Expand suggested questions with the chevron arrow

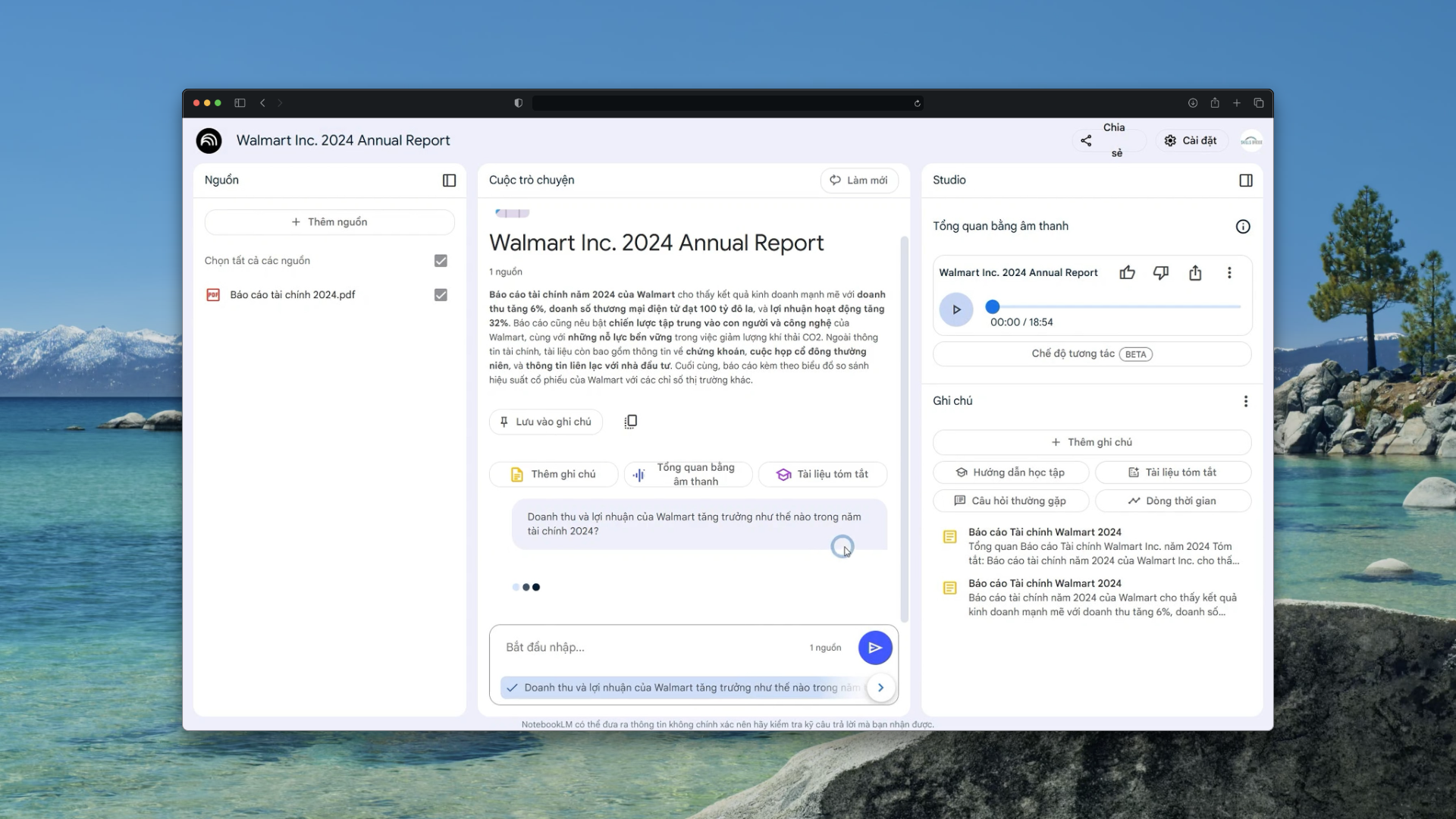[x=880, y=688]
